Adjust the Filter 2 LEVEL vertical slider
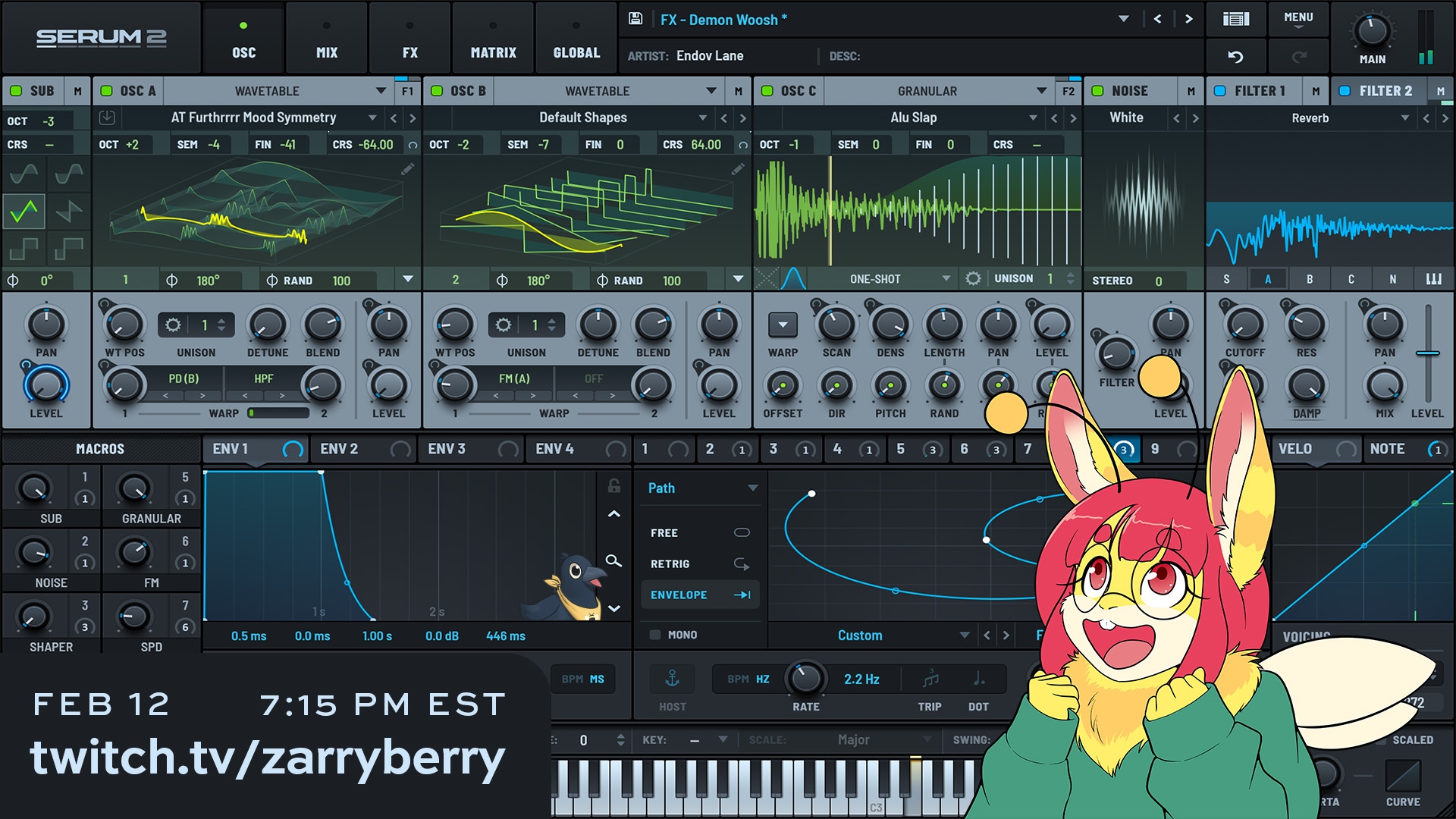The height and width of the screenshot is (819, 1456). (x=1427, y=353)
